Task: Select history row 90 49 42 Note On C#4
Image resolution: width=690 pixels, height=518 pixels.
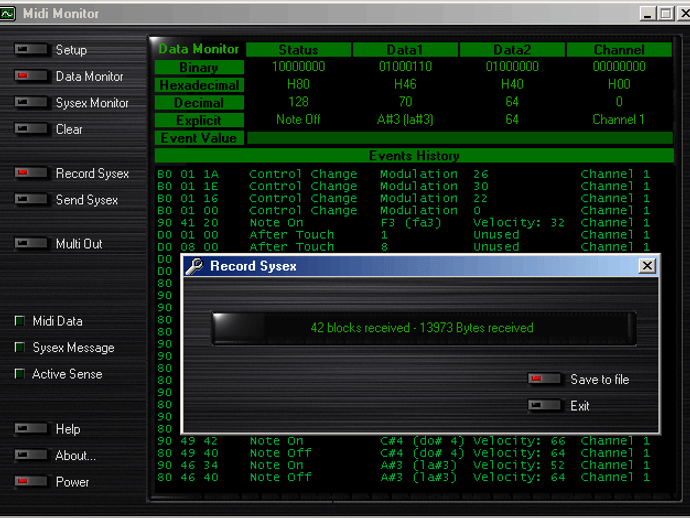Action: tap(404, 441)
